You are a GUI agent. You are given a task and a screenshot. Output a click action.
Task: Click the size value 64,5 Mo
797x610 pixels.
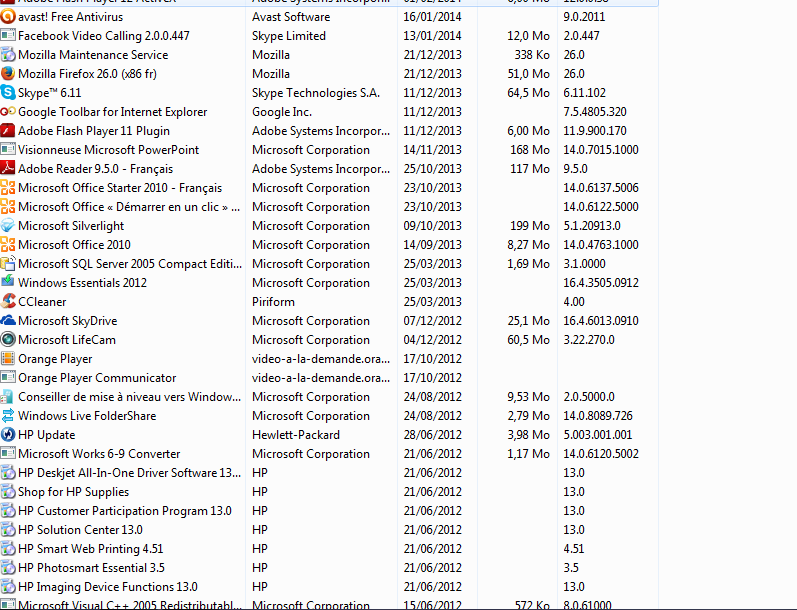point(529,93)
